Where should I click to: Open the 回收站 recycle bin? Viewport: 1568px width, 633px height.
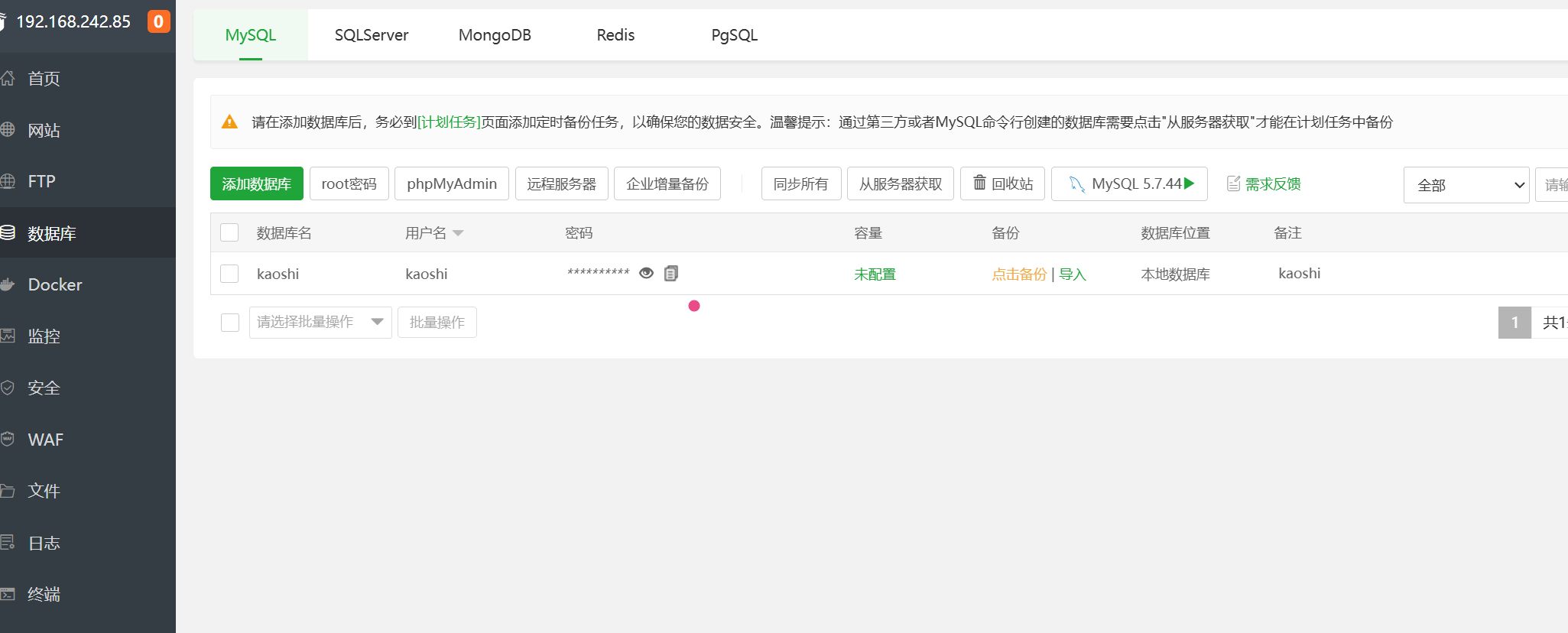click(1002, 184)
